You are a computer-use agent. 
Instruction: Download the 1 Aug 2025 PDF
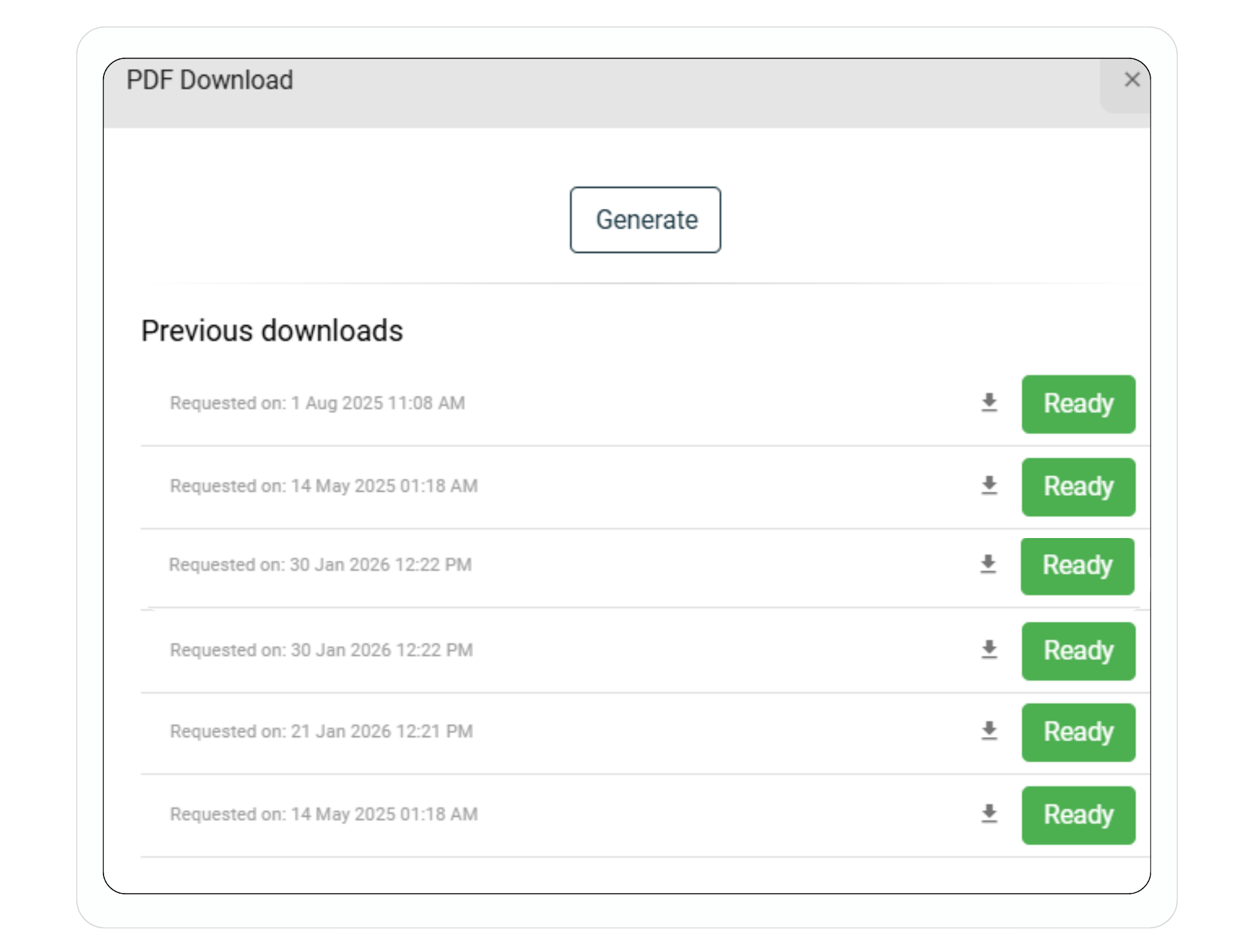point(989,403)
